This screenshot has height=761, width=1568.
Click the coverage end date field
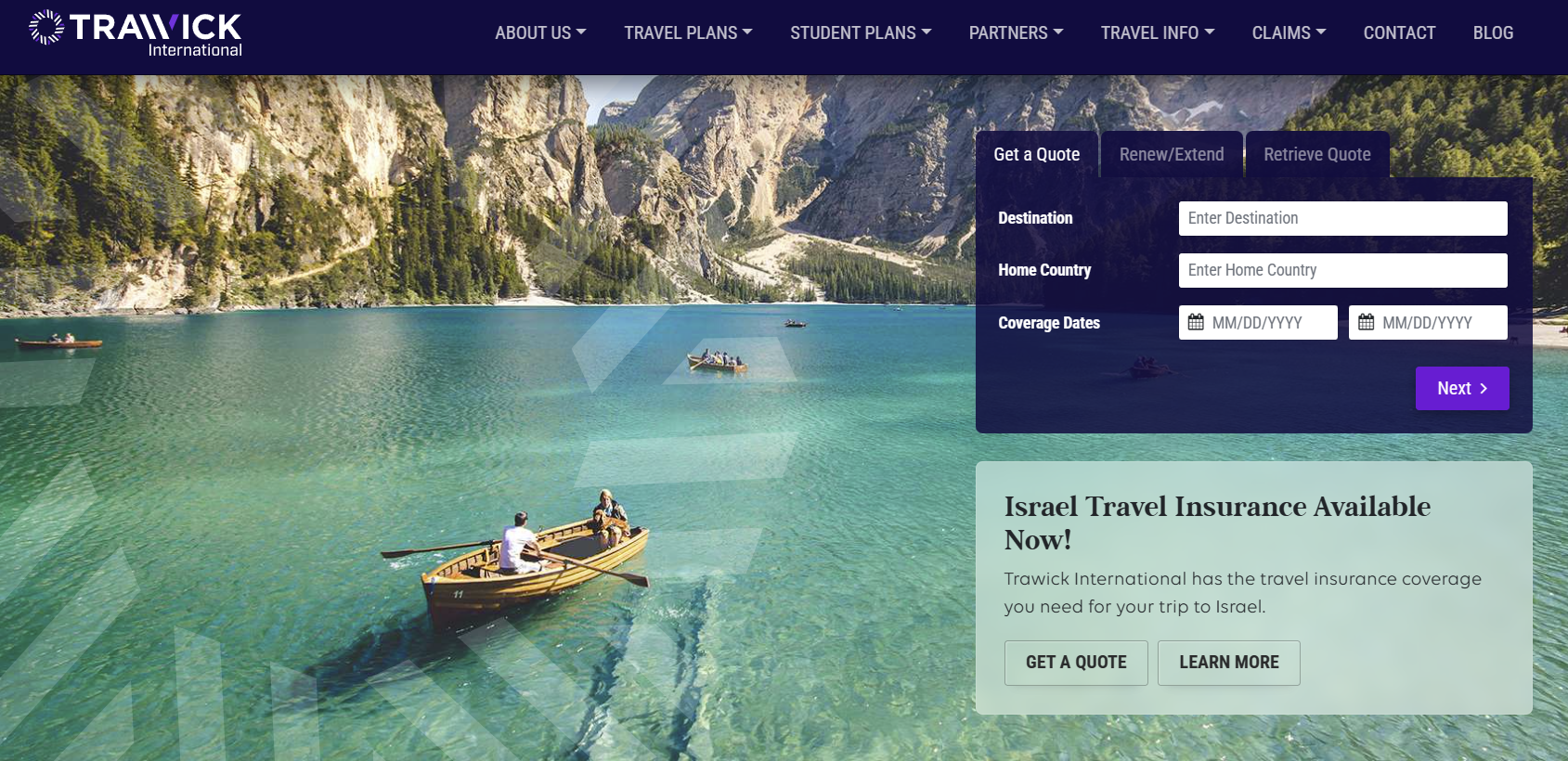1428,322
